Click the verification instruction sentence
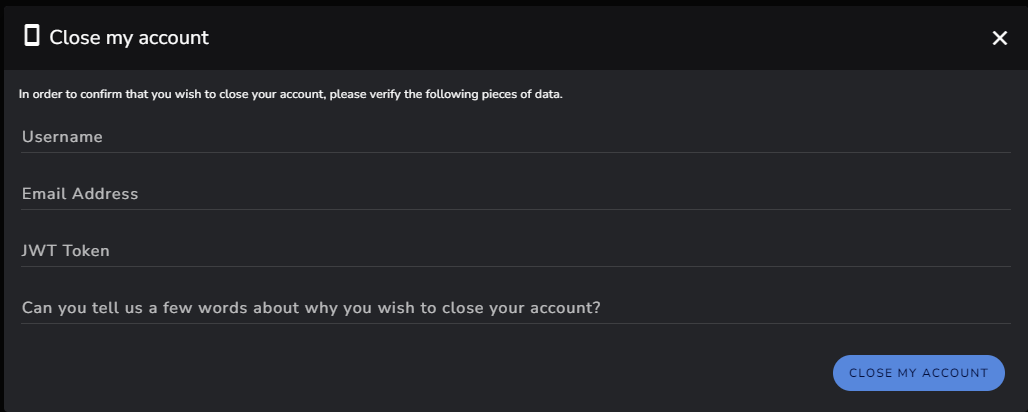1028x412 pixels. [290, 94]
